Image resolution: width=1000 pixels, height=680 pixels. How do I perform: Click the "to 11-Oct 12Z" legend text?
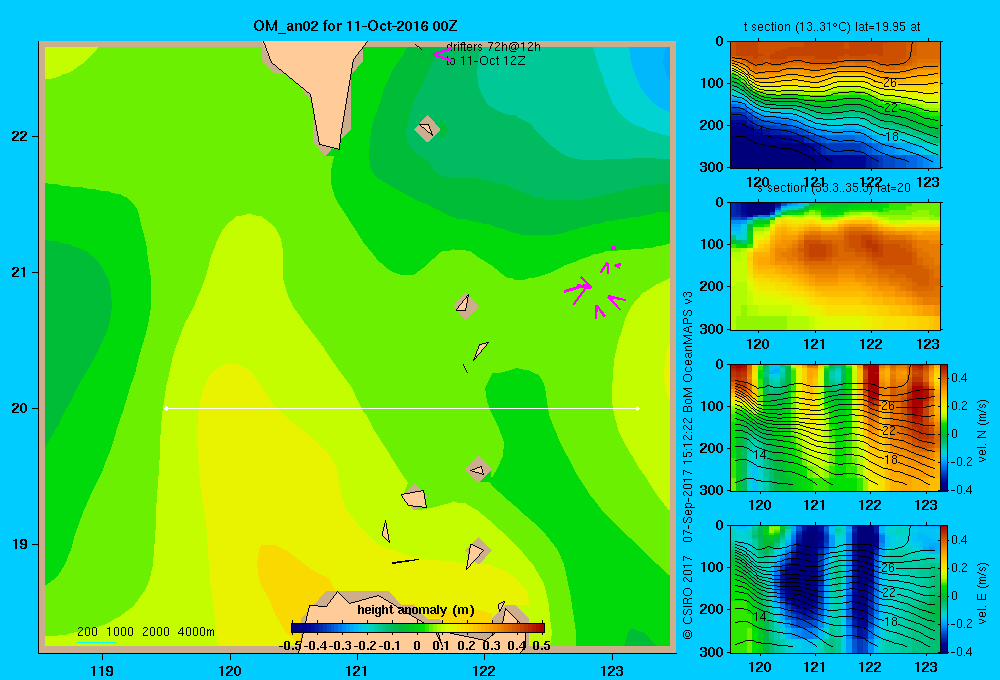coord(485,61)
